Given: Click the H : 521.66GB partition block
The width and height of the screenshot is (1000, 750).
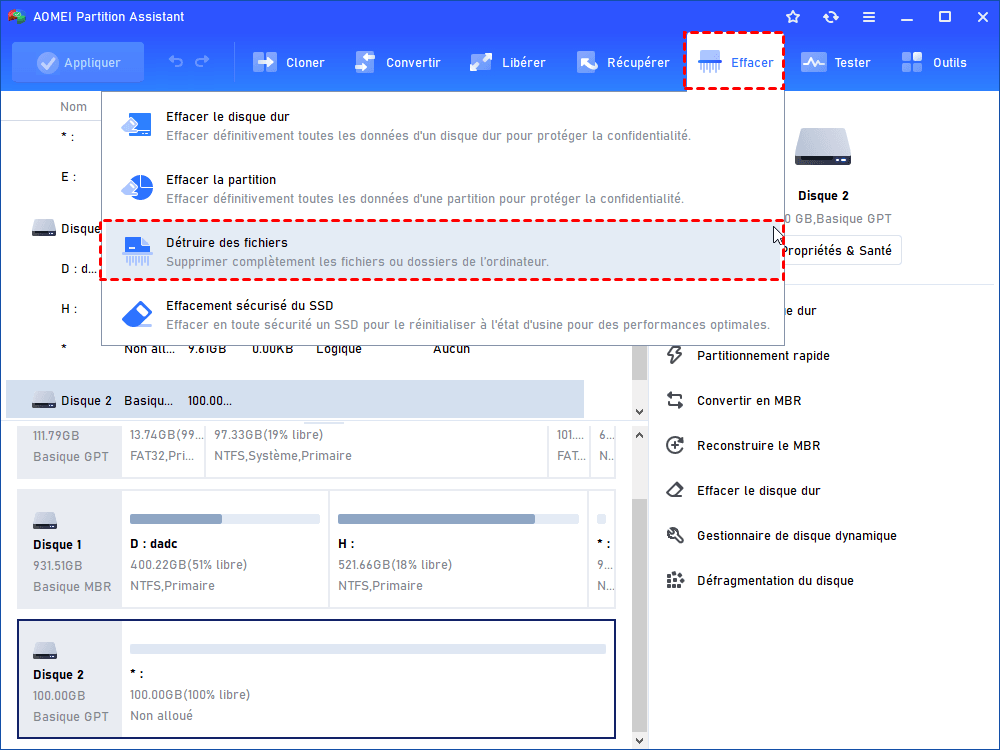Looking at the screenshot, I should coord(458,548).
